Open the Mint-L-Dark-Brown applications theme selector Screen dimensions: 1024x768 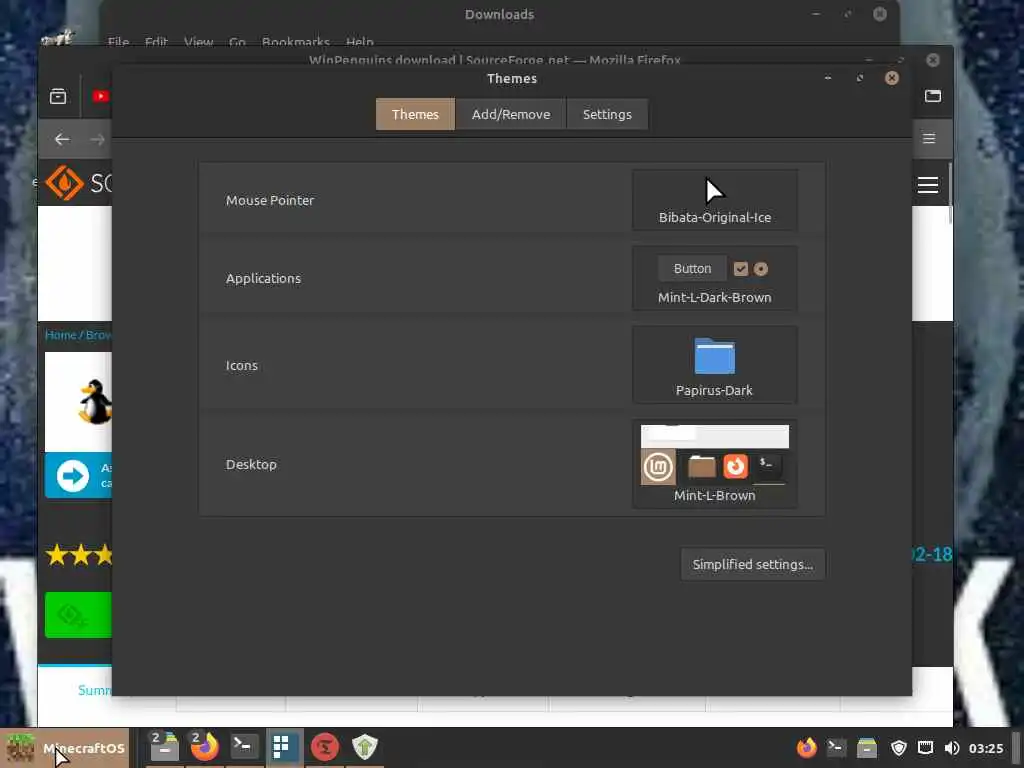(x=714, y=278)
